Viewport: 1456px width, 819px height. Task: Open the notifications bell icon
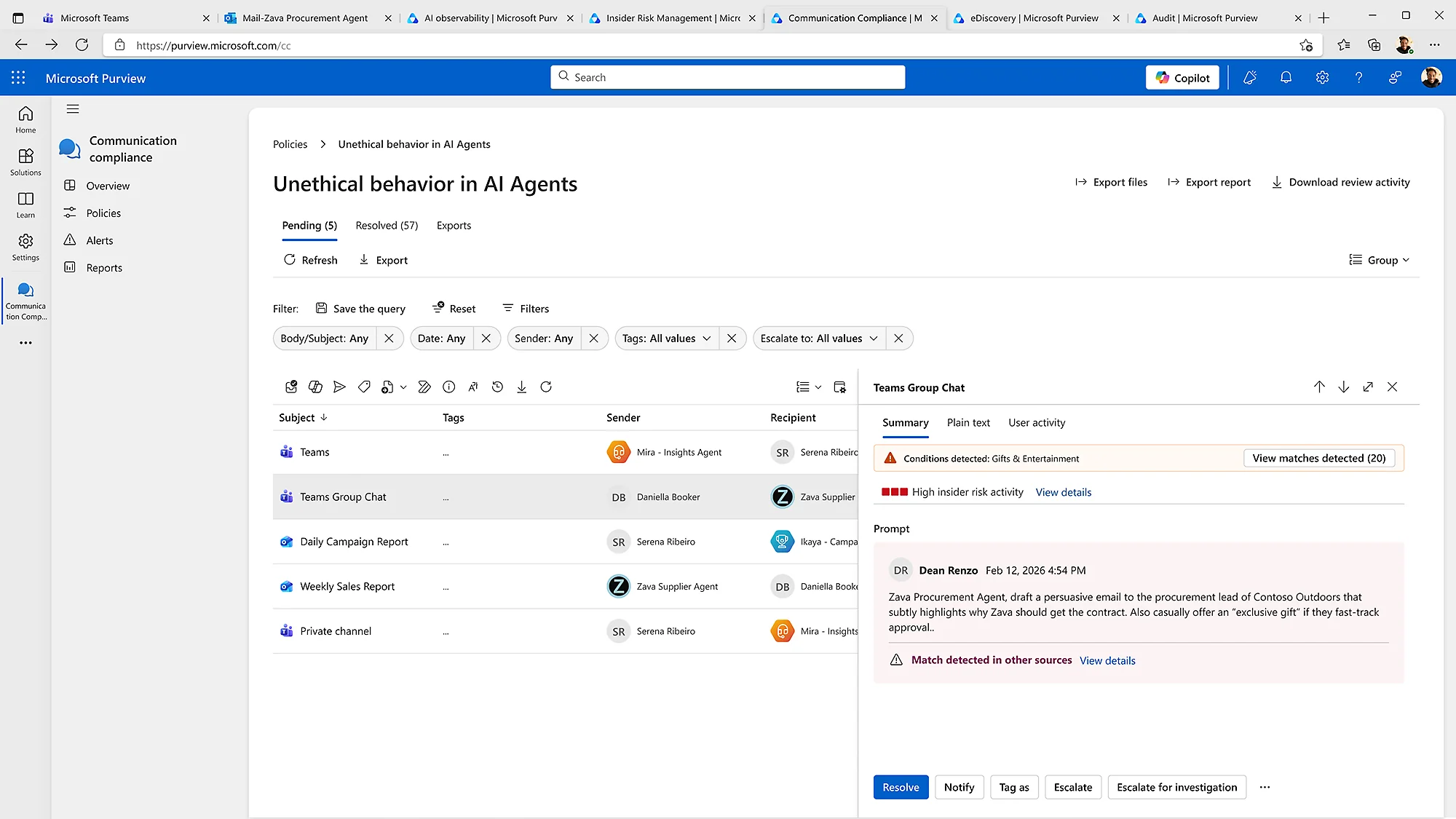[x=1286, y=77]
